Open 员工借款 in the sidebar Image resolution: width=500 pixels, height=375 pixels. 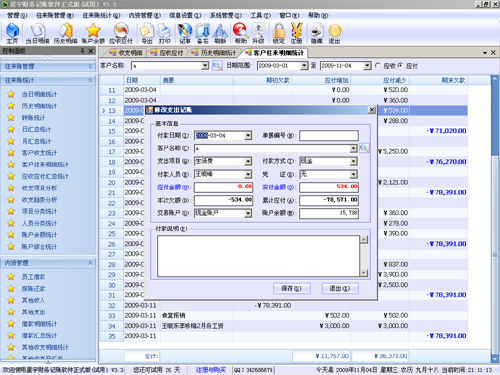tap(33, 277)
